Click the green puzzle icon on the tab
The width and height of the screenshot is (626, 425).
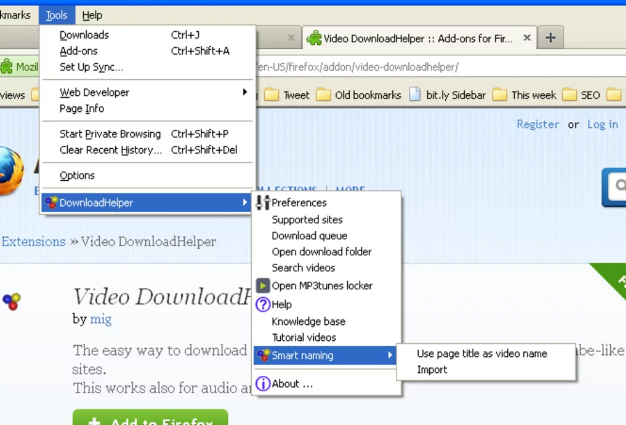(314, 38)
